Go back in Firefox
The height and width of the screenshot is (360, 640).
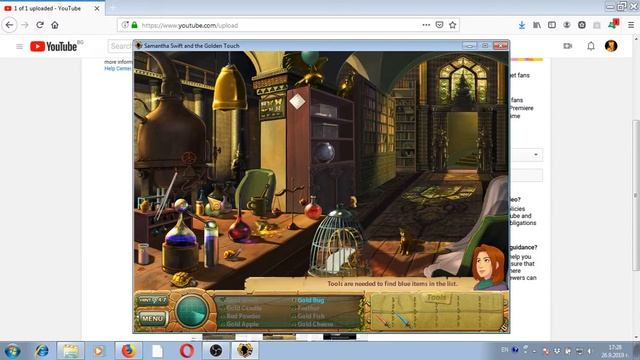[9, 25]
